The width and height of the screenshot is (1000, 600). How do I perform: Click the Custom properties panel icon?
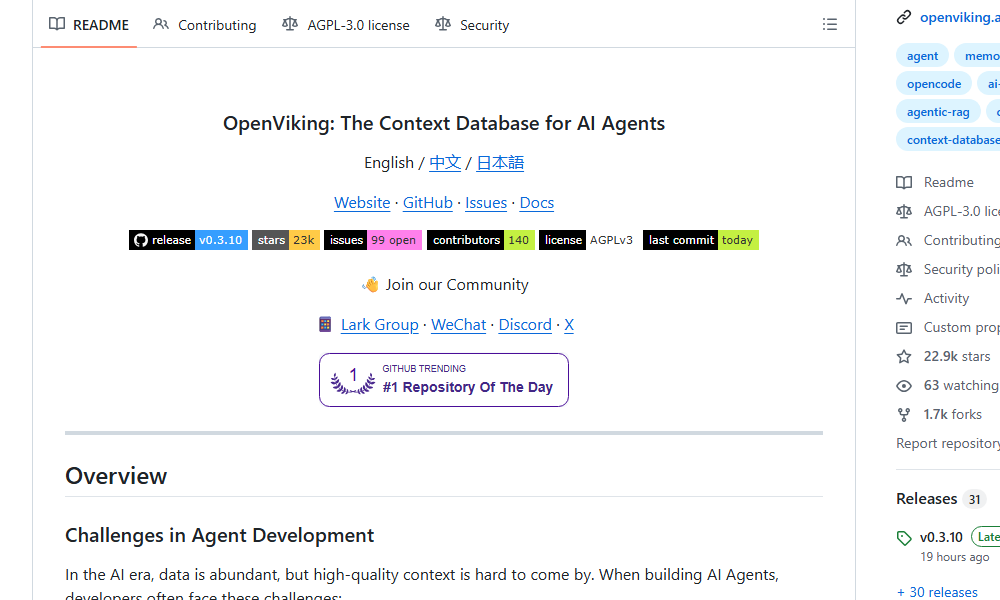tap(906, 327)
